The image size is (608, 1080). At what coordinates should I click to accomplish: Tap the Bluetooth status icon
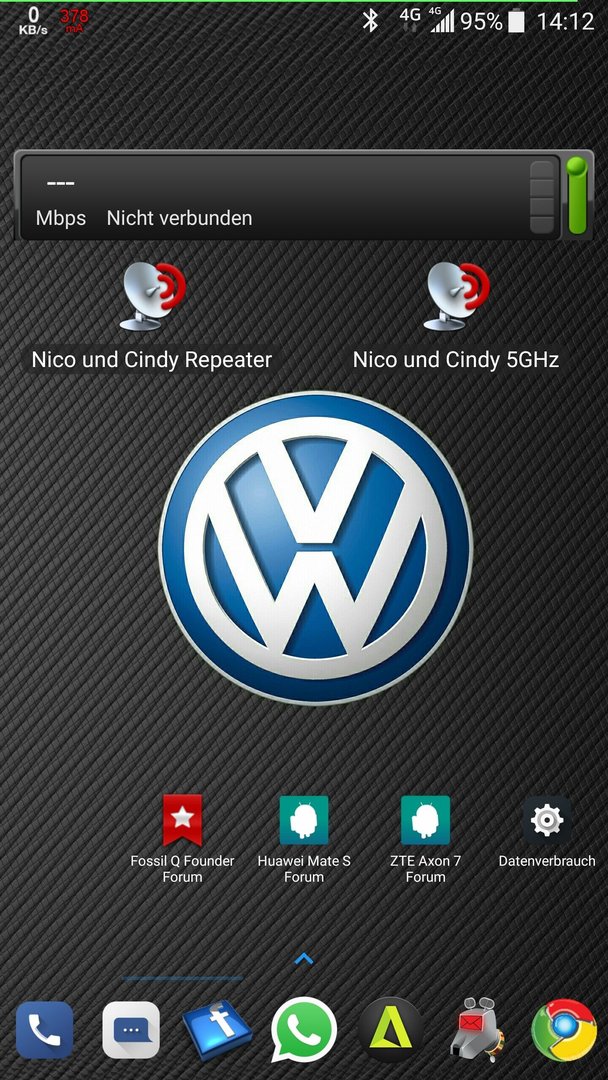click(370, 21)
